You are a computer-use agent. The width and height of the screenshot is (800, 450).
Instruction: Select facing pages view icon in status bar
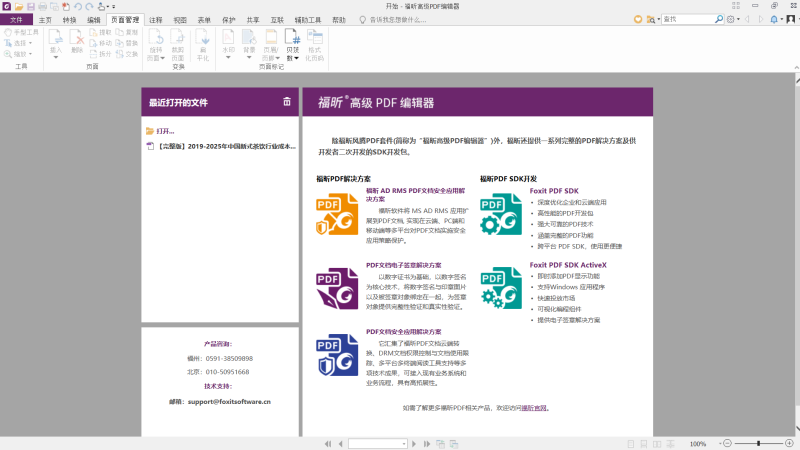pos(657,444)
